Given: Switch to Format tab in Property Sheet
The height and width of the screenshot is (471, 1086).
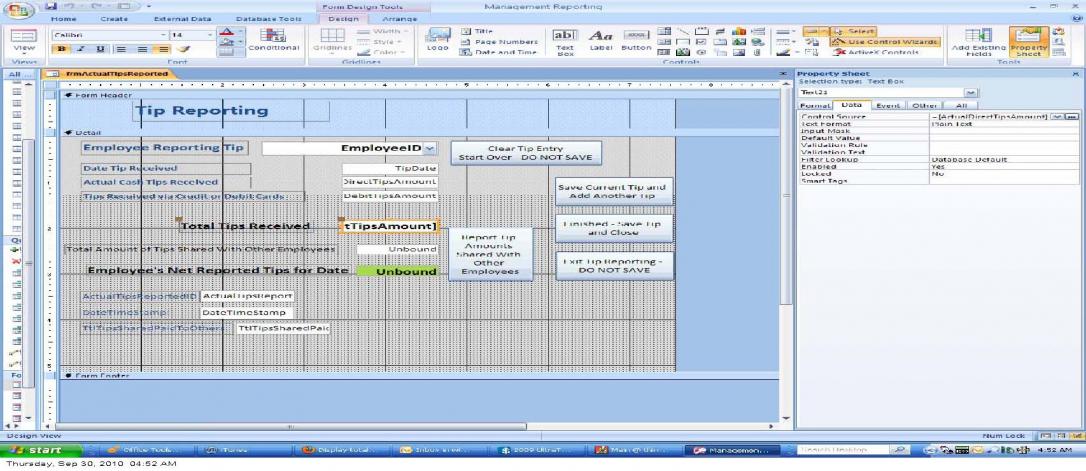Looking at the screenshot, I should (x=814, y=105).
